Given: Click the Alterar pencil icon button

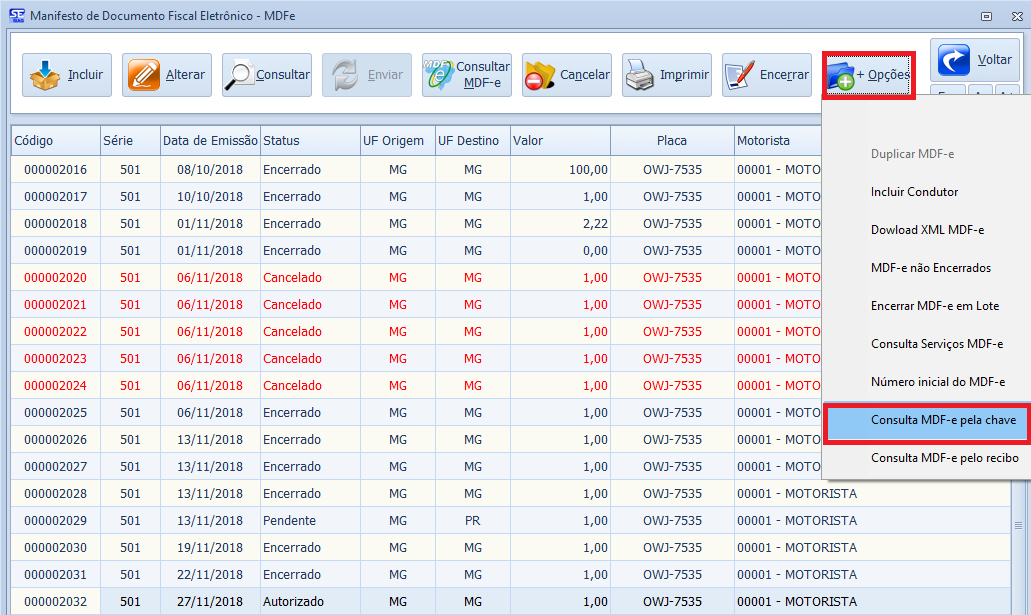Looking at the screenshot, I should (167, 75).
